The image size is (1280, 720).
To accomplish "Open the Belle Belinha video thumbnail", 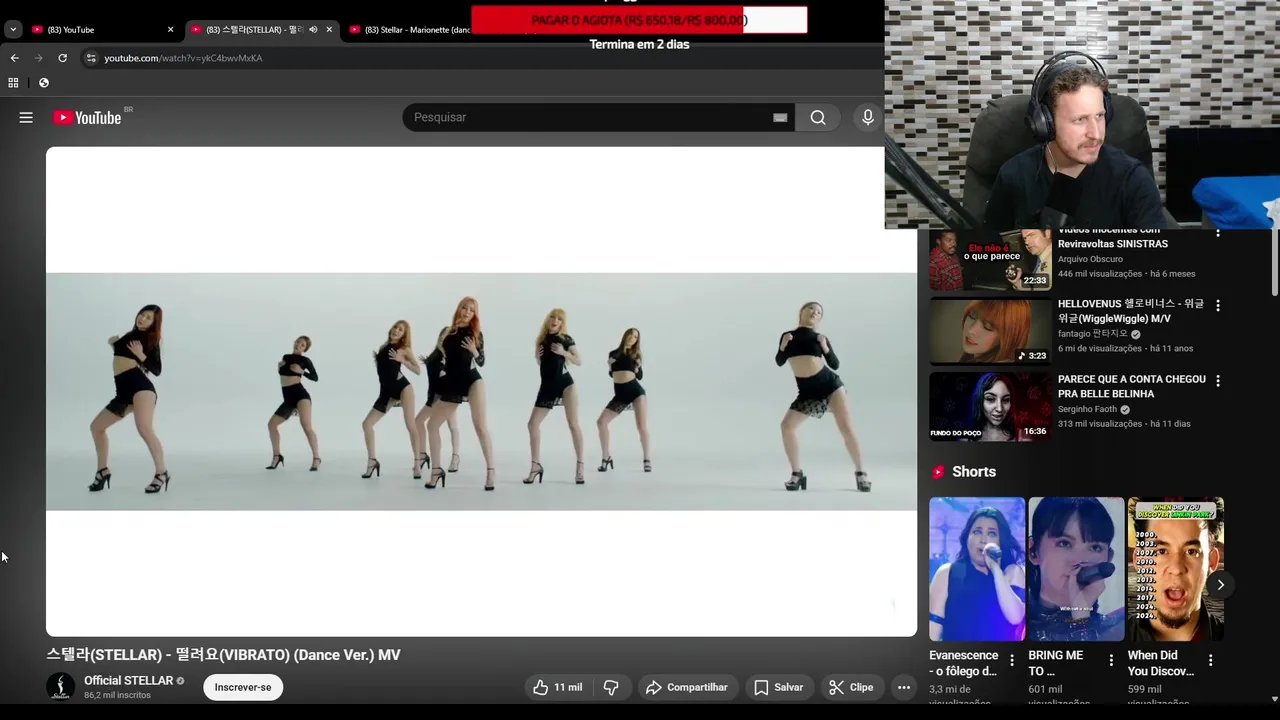I will pos(990,407).
